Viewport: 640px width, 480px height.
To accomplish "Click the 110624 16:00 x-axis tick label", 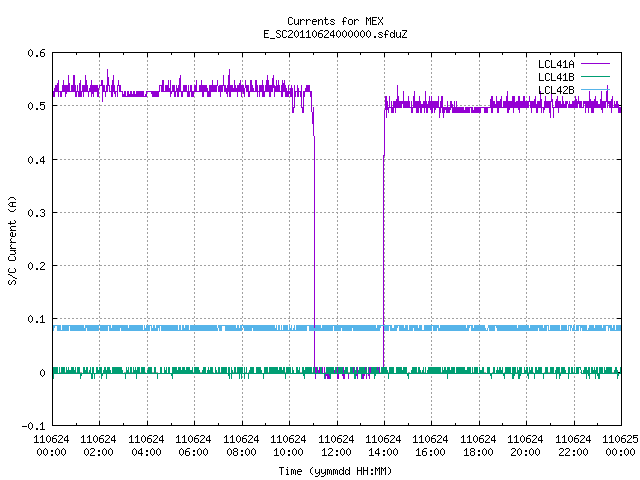I will click(x=431, y=446).
